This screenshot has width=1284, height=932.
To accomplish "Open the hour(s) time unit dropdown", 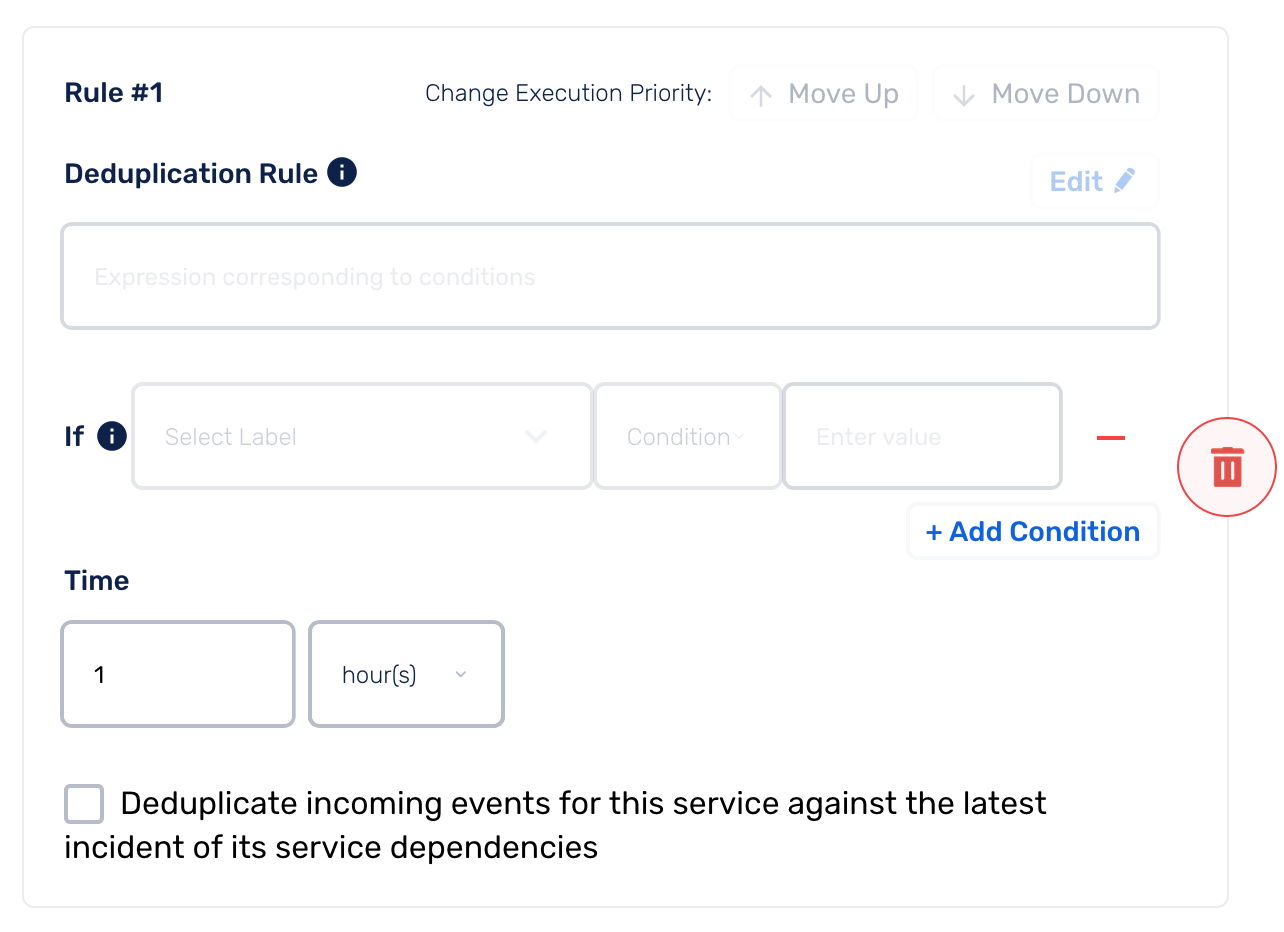I will (x=406, y=675).
